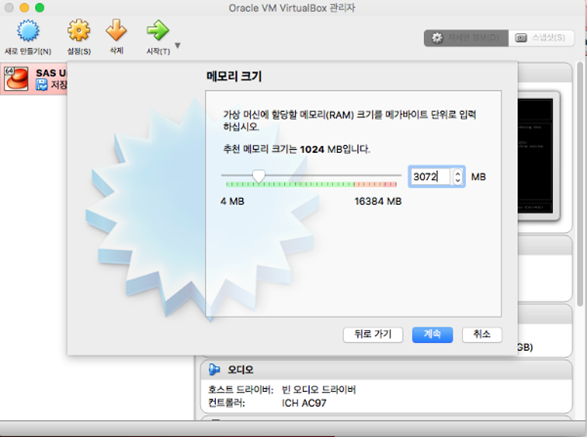The width and height of the screenshot is (587, 437).
Task: Click the memory spinbox up arrow
Action: 457,173
